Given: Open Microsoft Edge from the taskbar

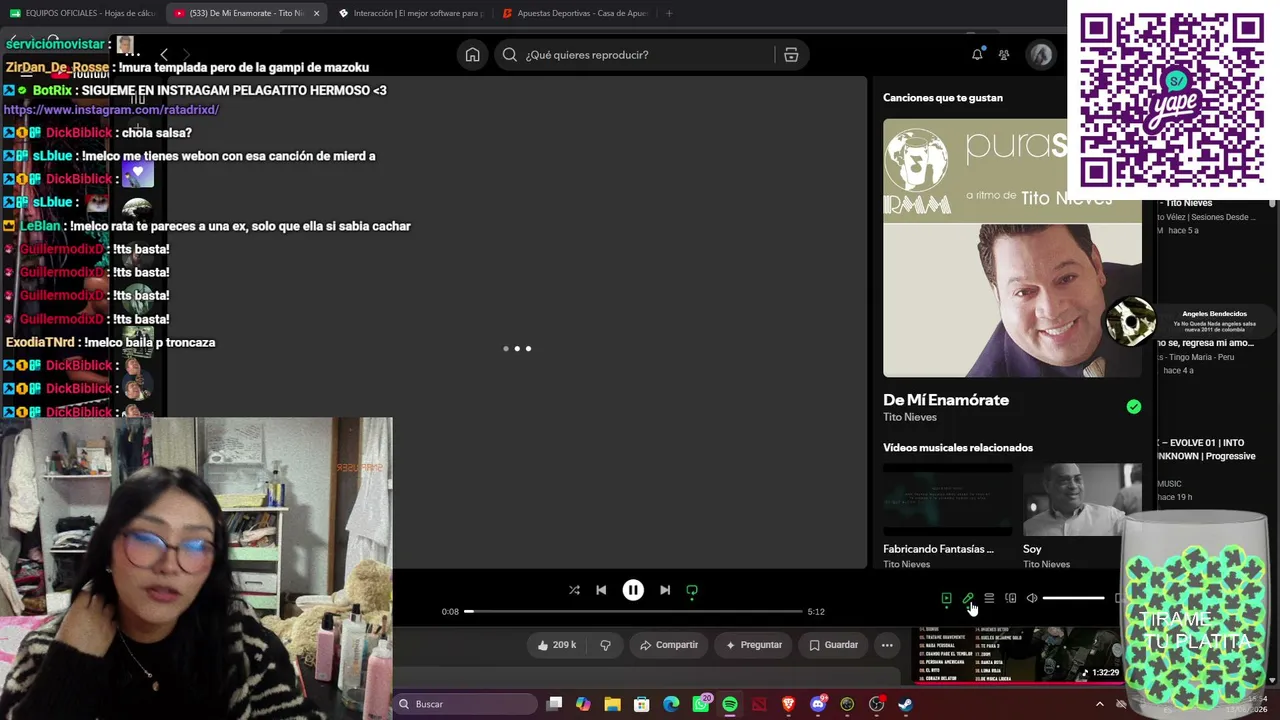Looking at the screenshot, I should [671, 704].
